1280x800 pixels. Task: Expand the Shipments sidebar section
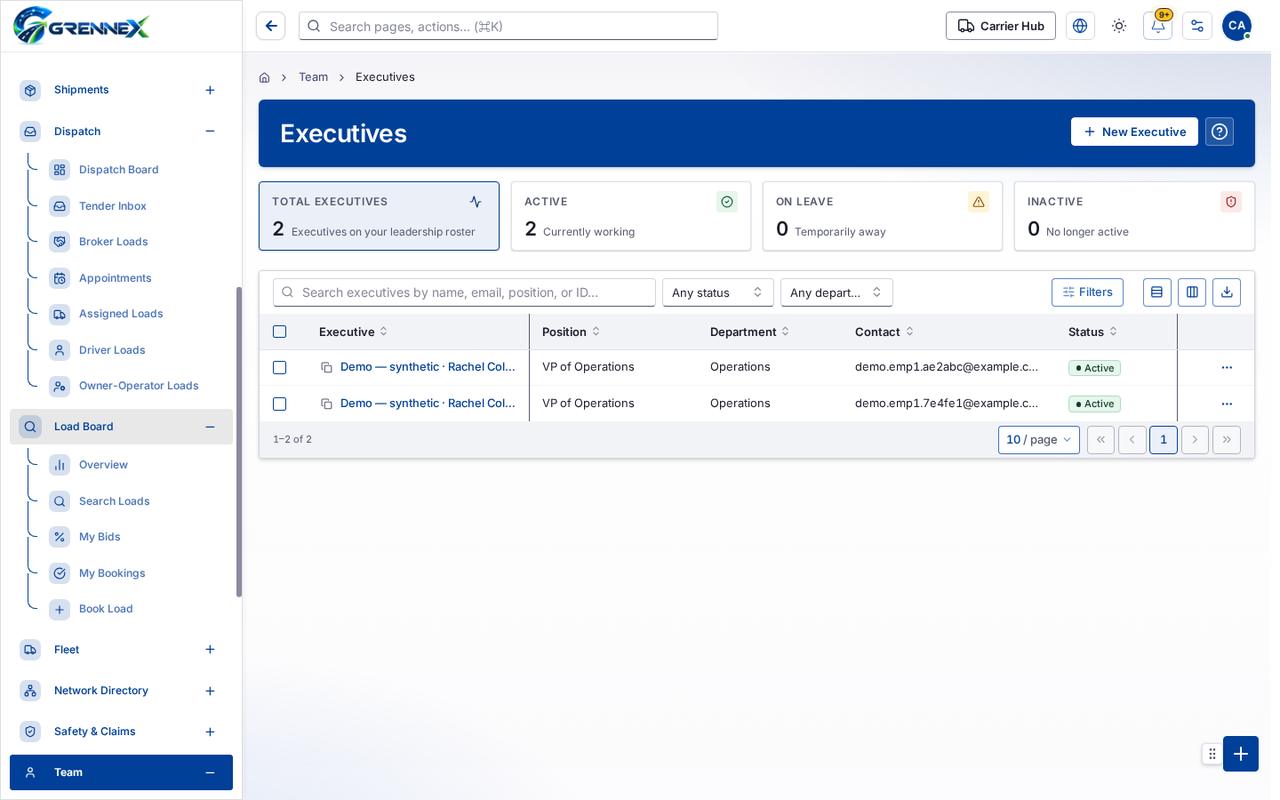point(210,90)
